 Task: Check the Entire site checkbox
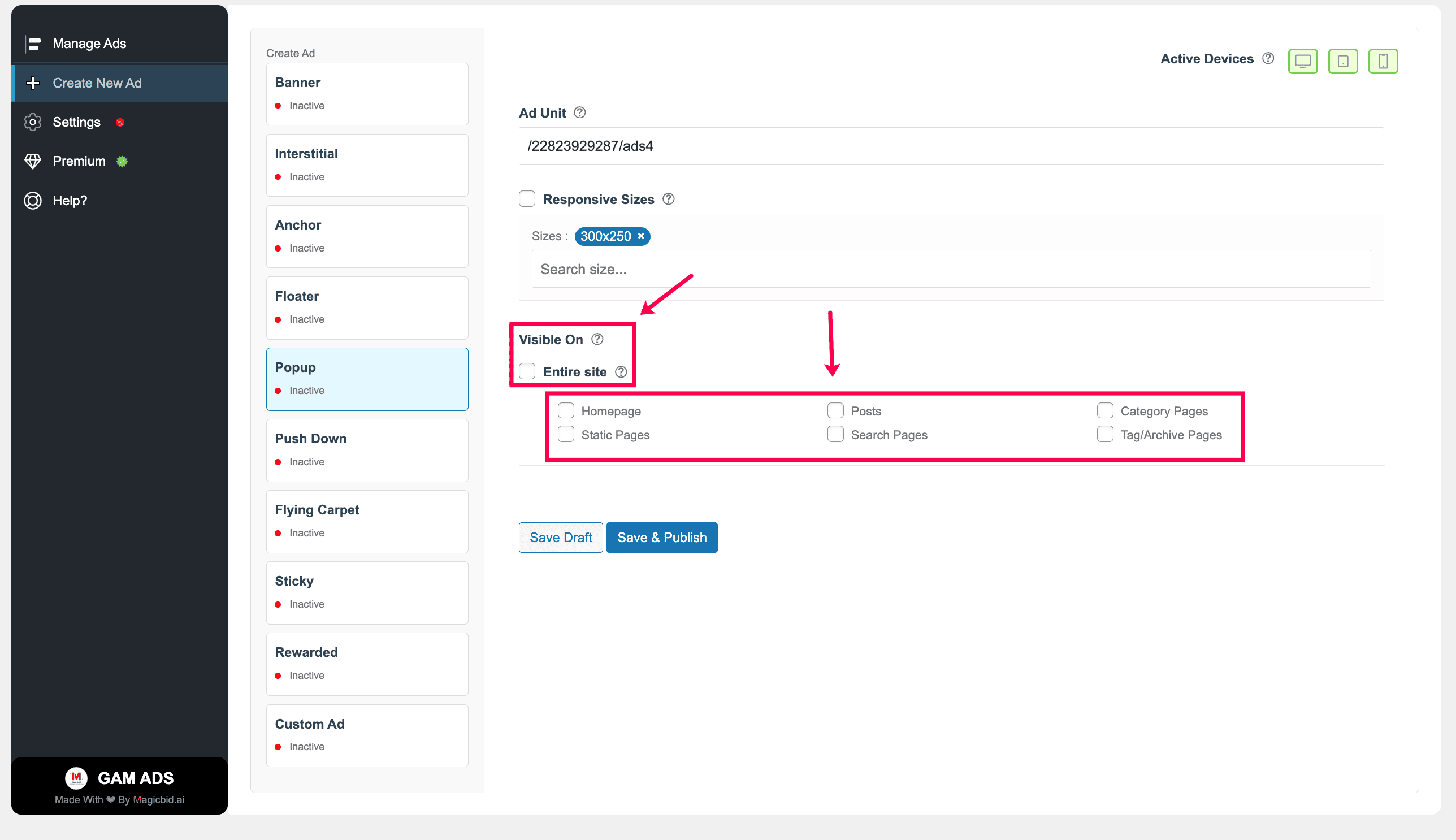527,371
